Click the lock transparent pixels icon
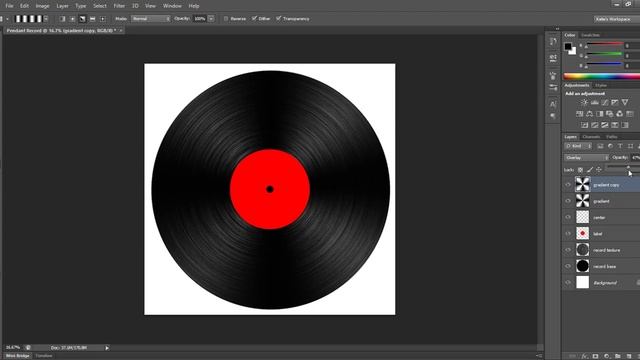 [580, 170]
